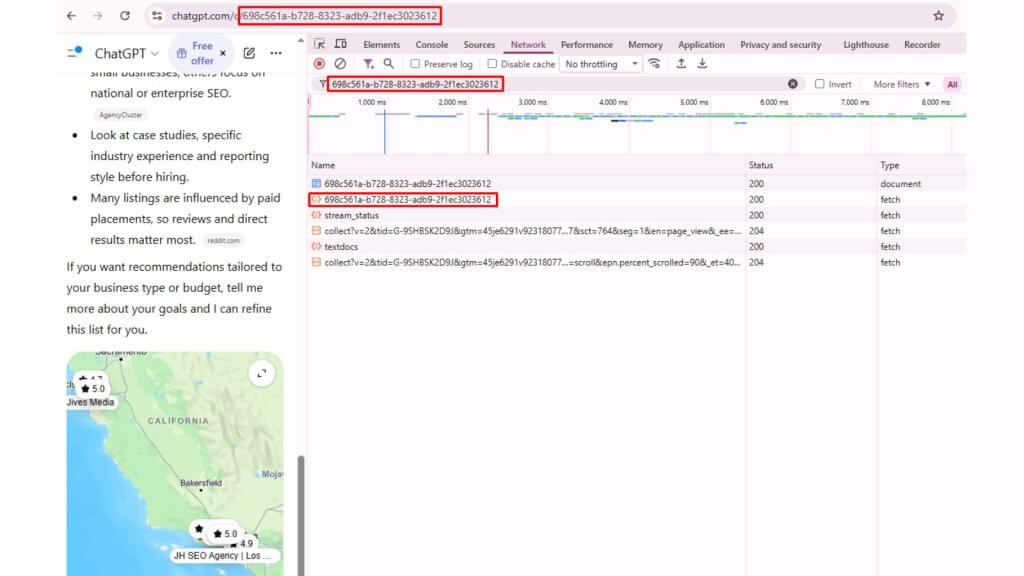Switch to the Sources tab
Screen dimensions: 1024x576
pos(479,44)
